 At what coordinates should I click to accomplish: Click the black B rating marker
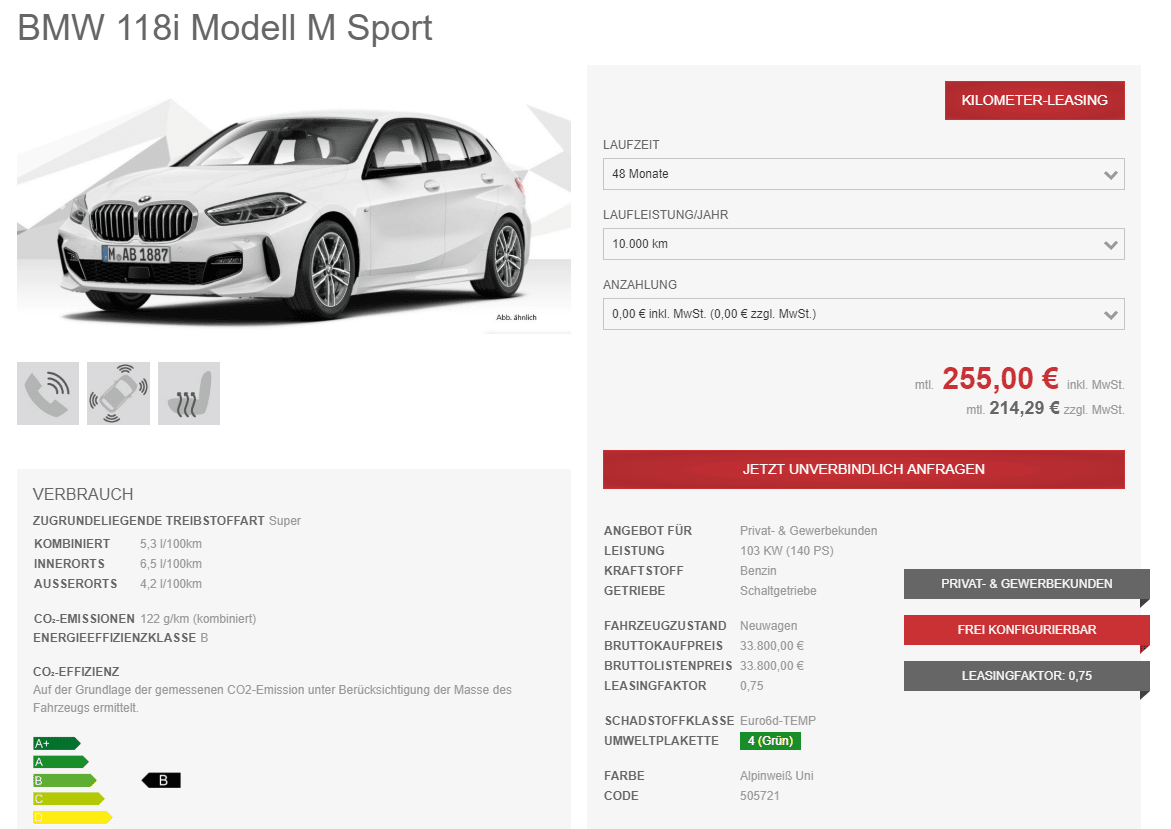tap(161, 780)
